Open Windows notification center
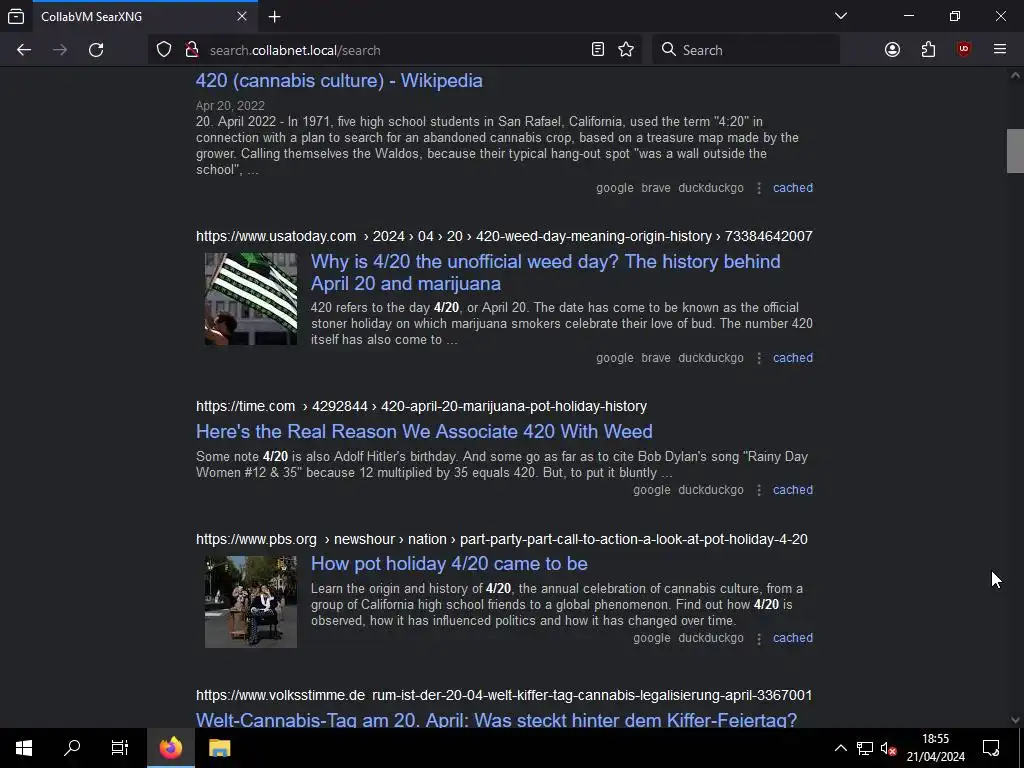1024x768 pixels. [x=991, y=748]
